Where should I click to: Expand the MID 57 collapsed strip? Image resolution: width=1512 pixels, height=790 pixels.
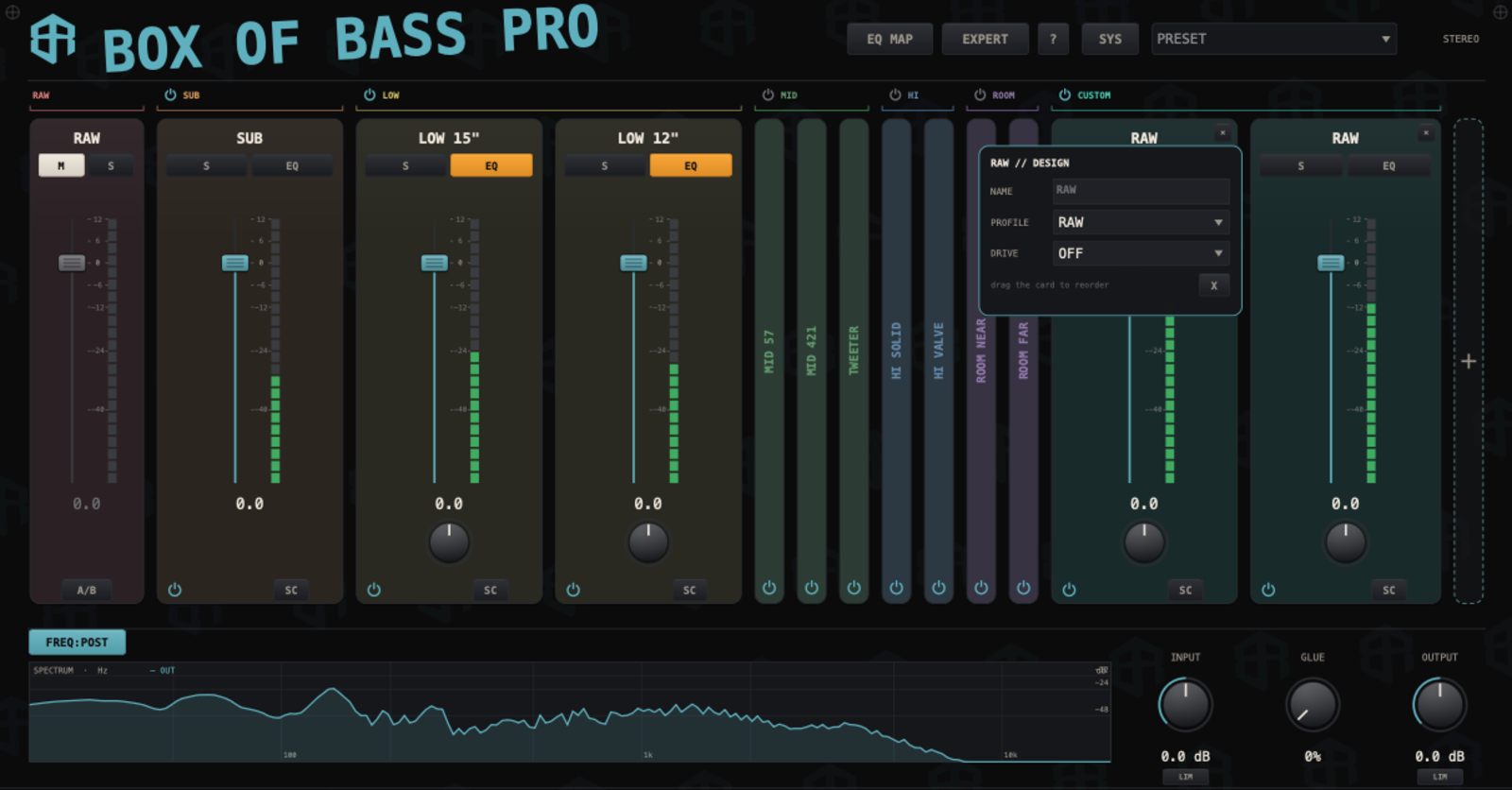pyautogui.click(x=769, y=350)
